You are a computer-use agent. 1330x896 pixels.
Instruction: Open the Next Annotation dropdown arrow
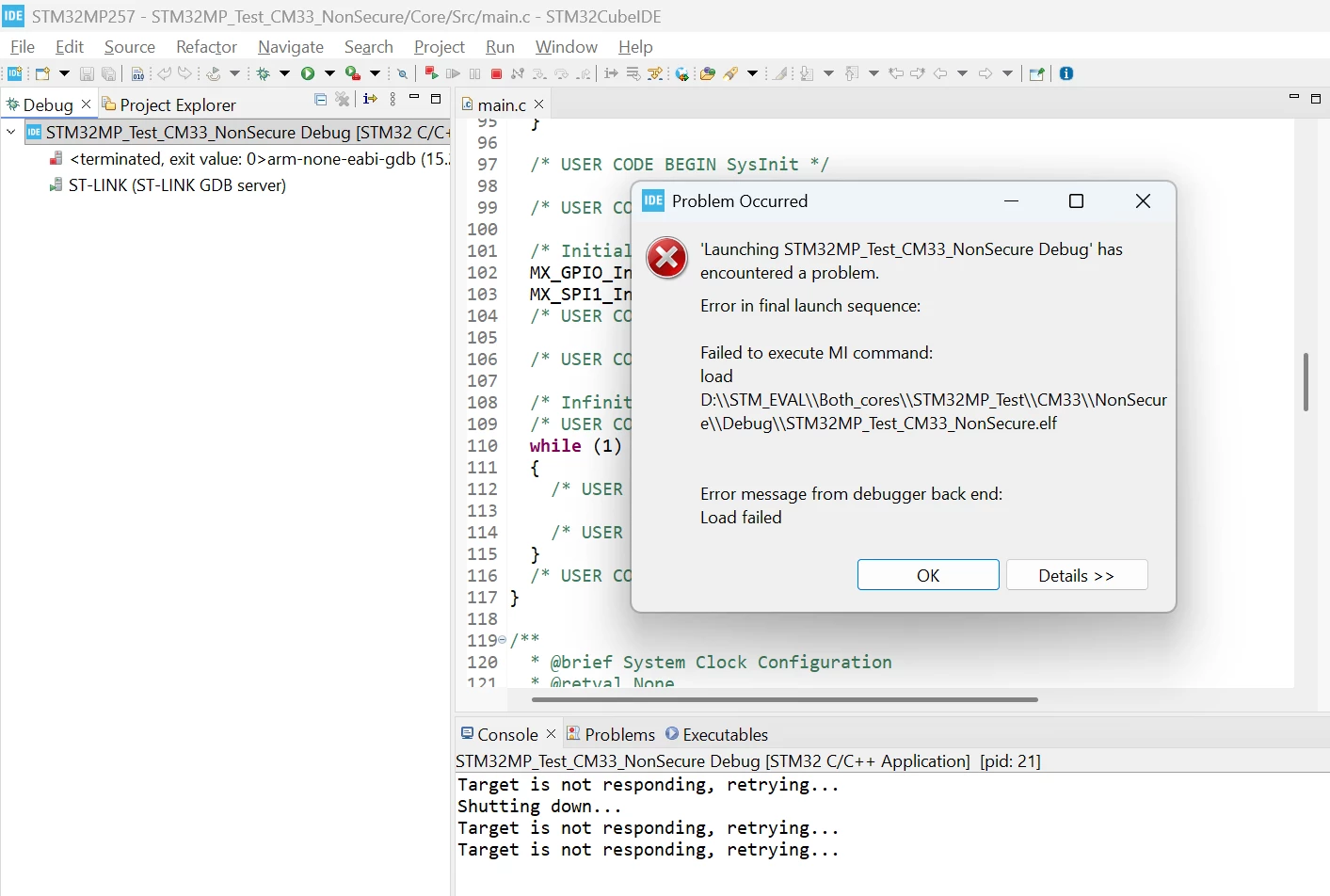coord(828,73)
